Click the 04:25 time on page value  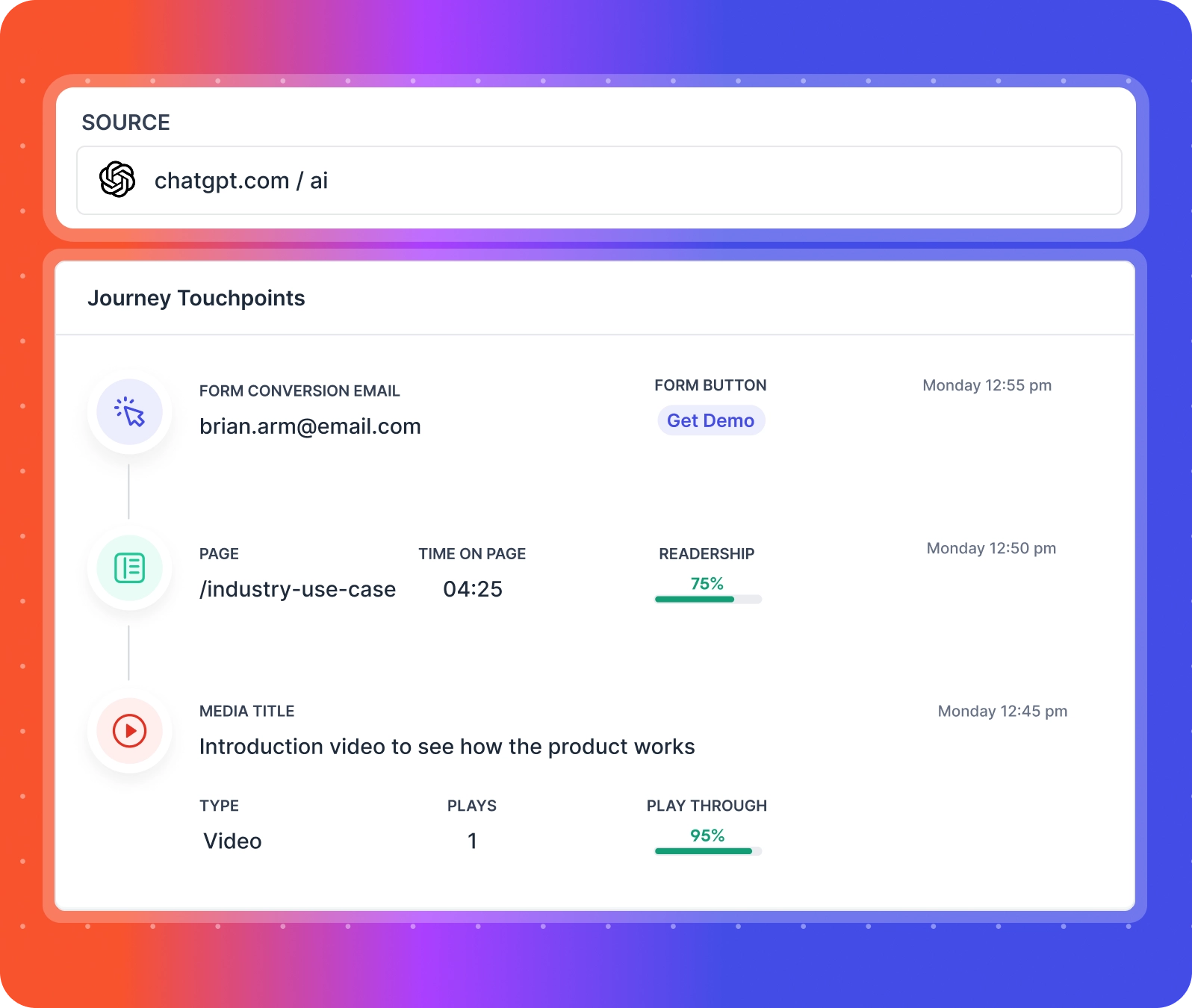coord(473,589)
